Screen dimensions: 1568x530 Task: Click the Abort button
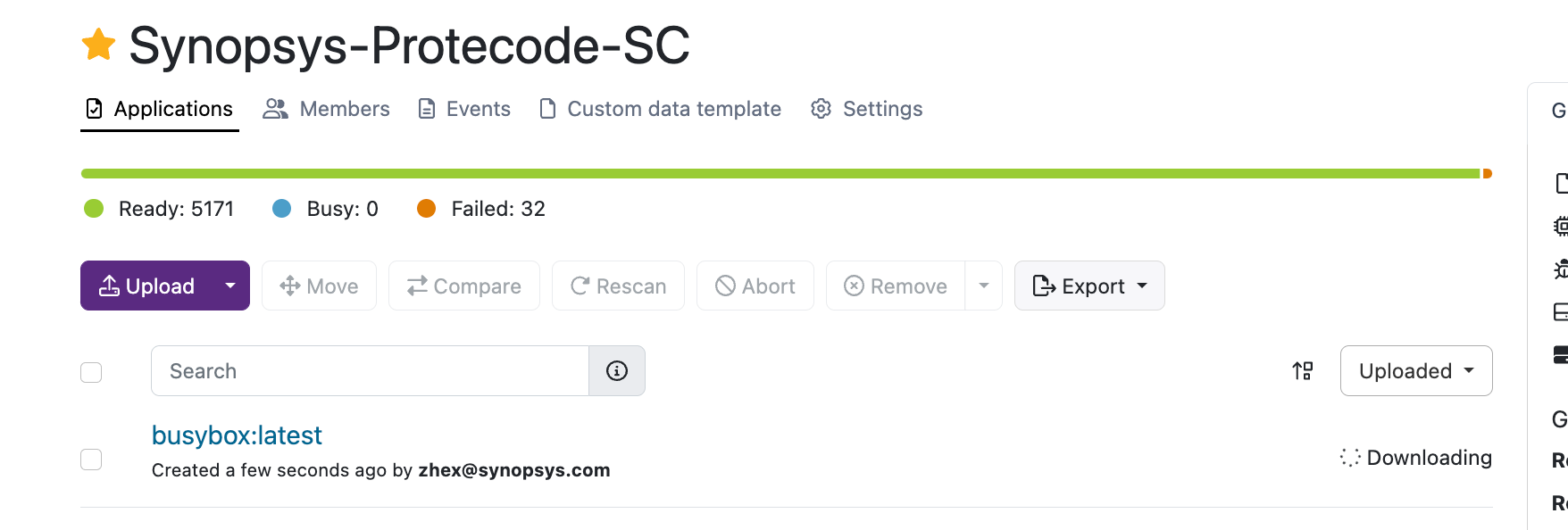click(755, 286)
